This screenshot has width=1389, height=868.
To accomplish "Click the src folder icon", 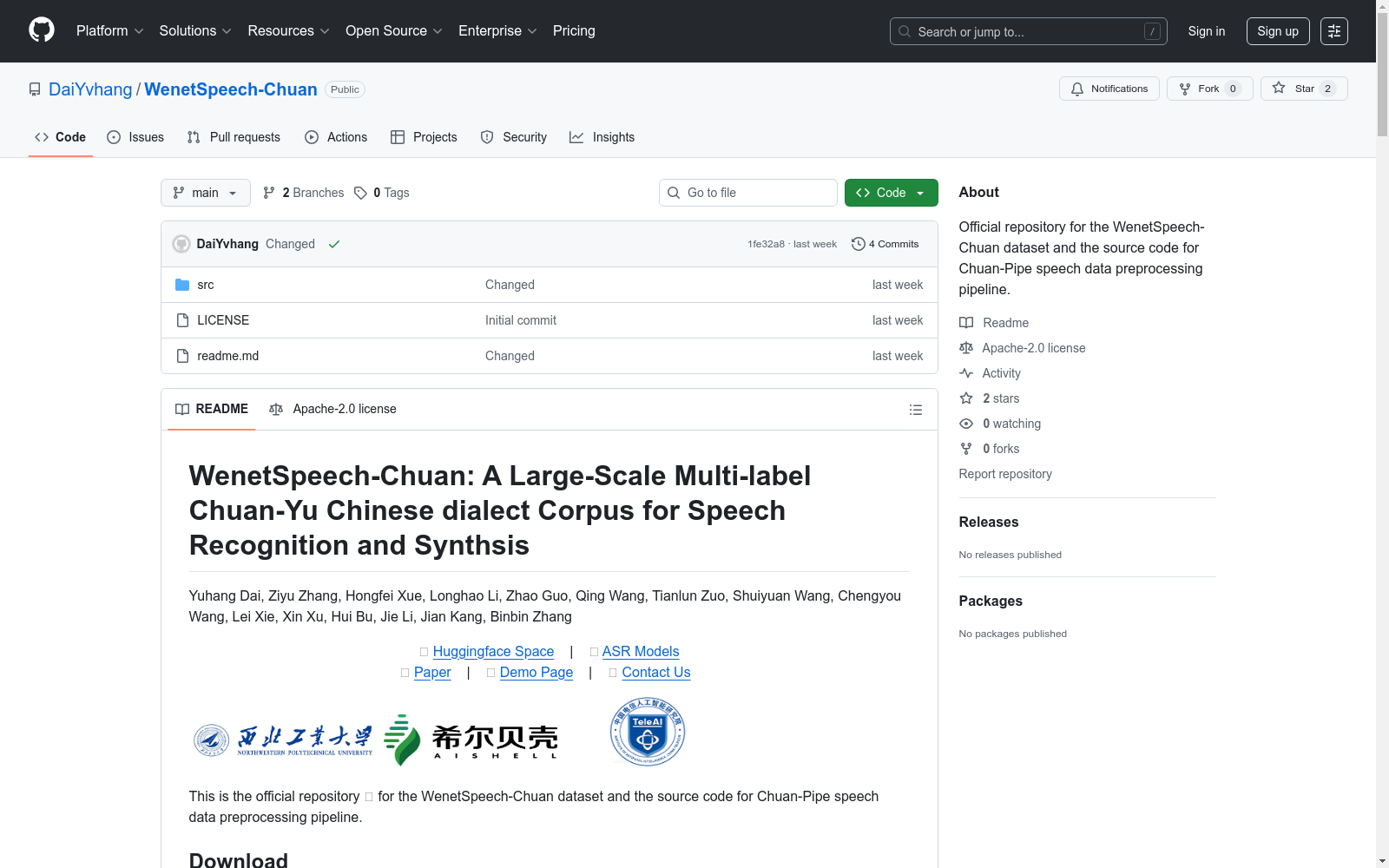I will click(182, 285).
